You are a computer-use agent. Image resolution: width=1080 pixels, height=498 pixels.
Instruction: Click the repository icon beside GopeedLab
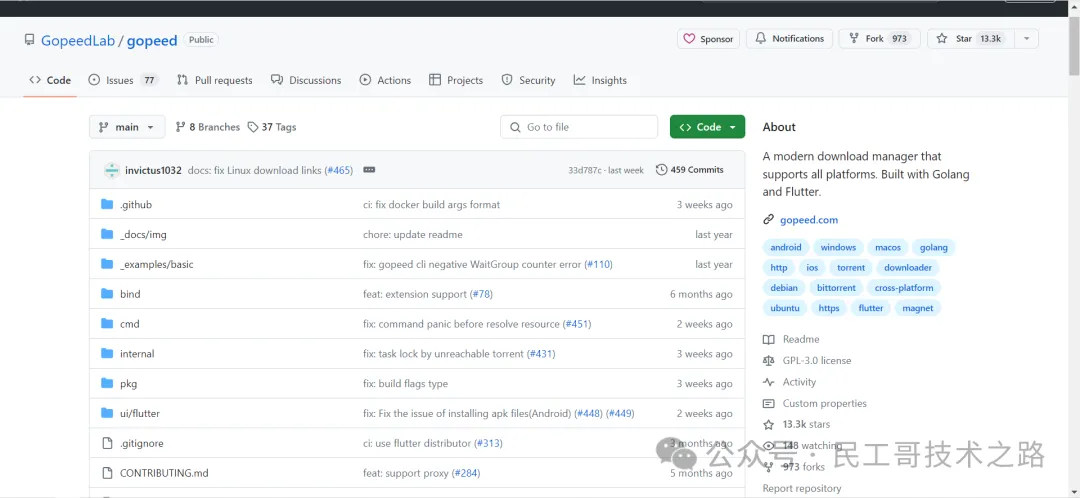29,40
